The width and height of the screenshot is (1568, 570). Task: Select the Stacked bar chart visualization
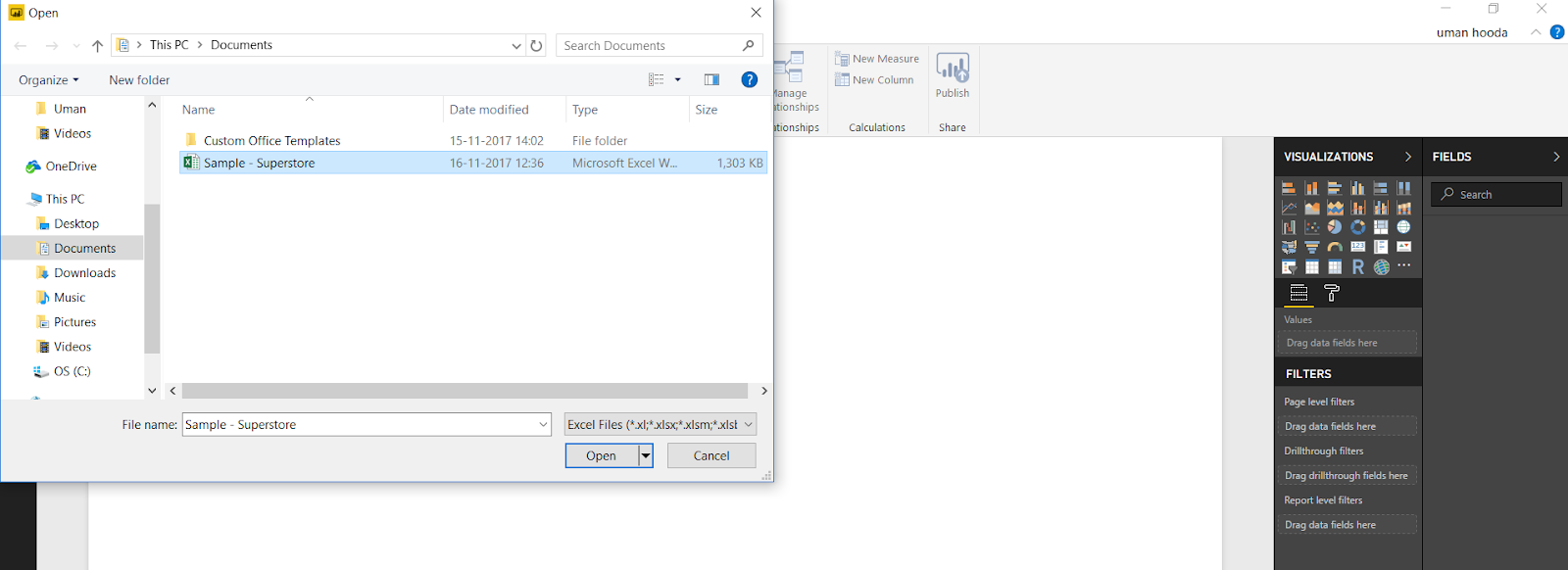tap(1289, 188)
